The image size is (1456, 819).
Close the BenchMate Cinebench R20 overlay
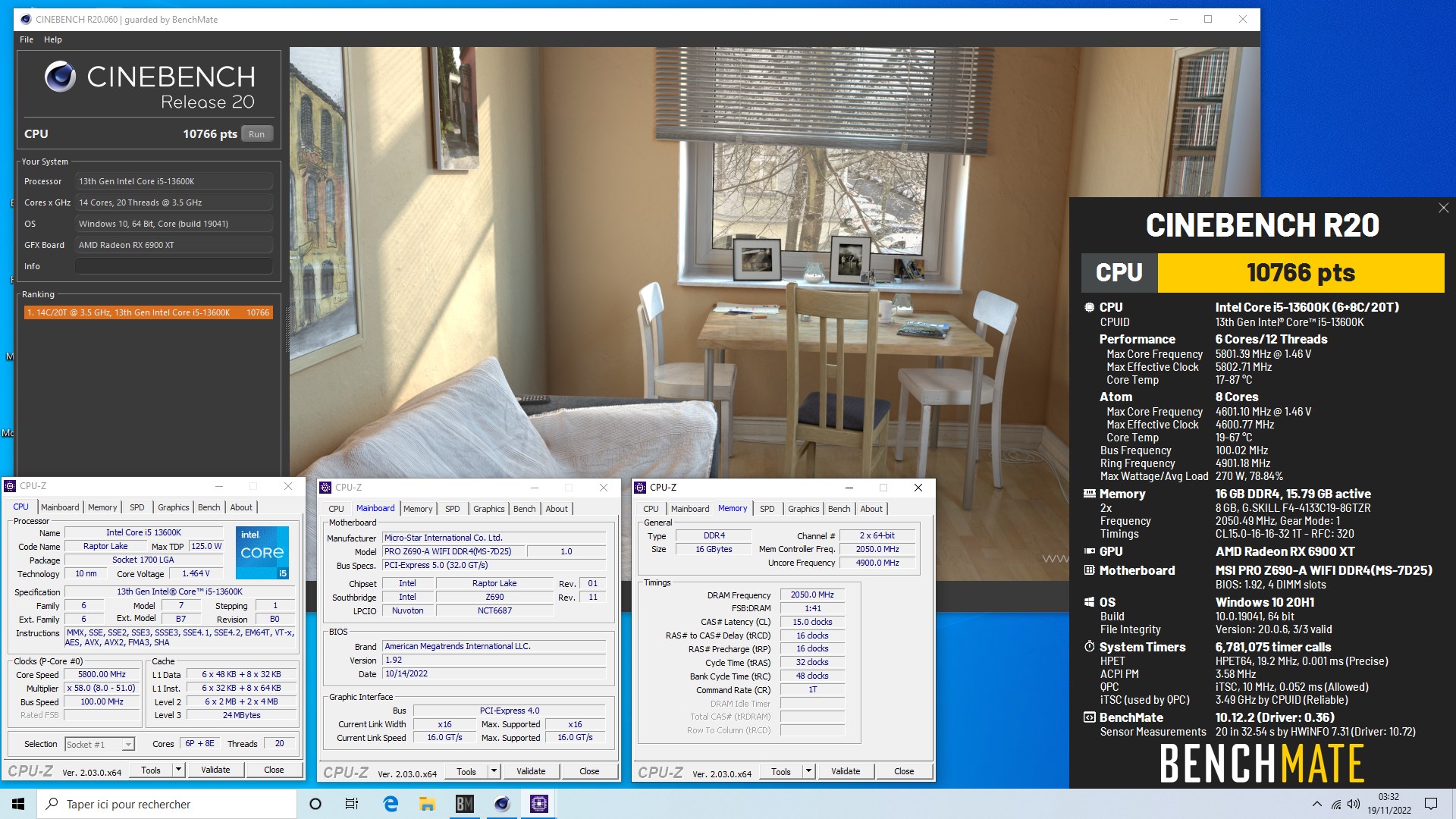click(x=1443, y=208)
